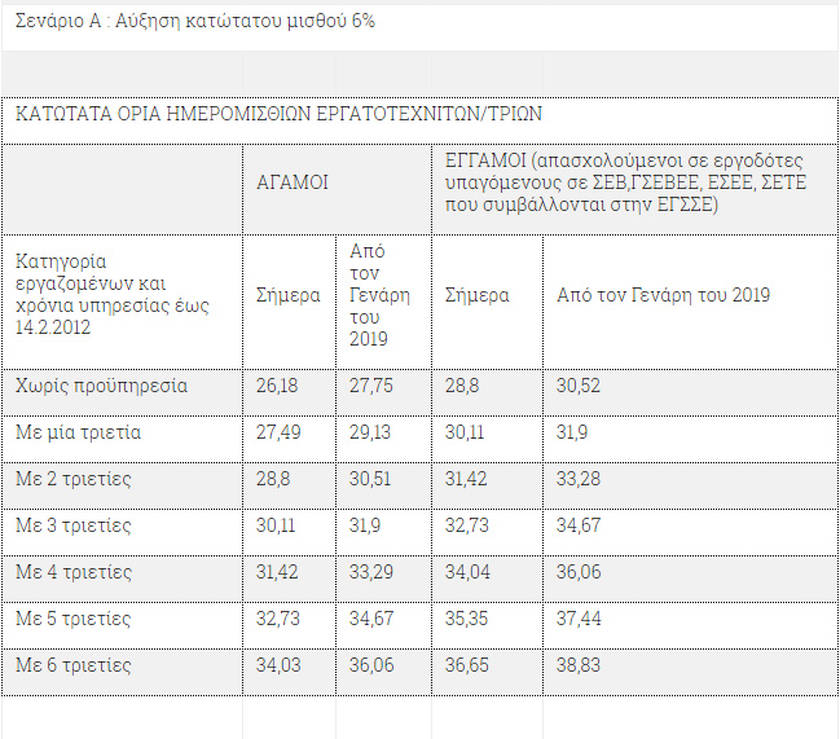The width and height of the screenshot is (840, 739).
Task: Select the 'Με 4 τριετίες' row label
Action: [73, 572]
